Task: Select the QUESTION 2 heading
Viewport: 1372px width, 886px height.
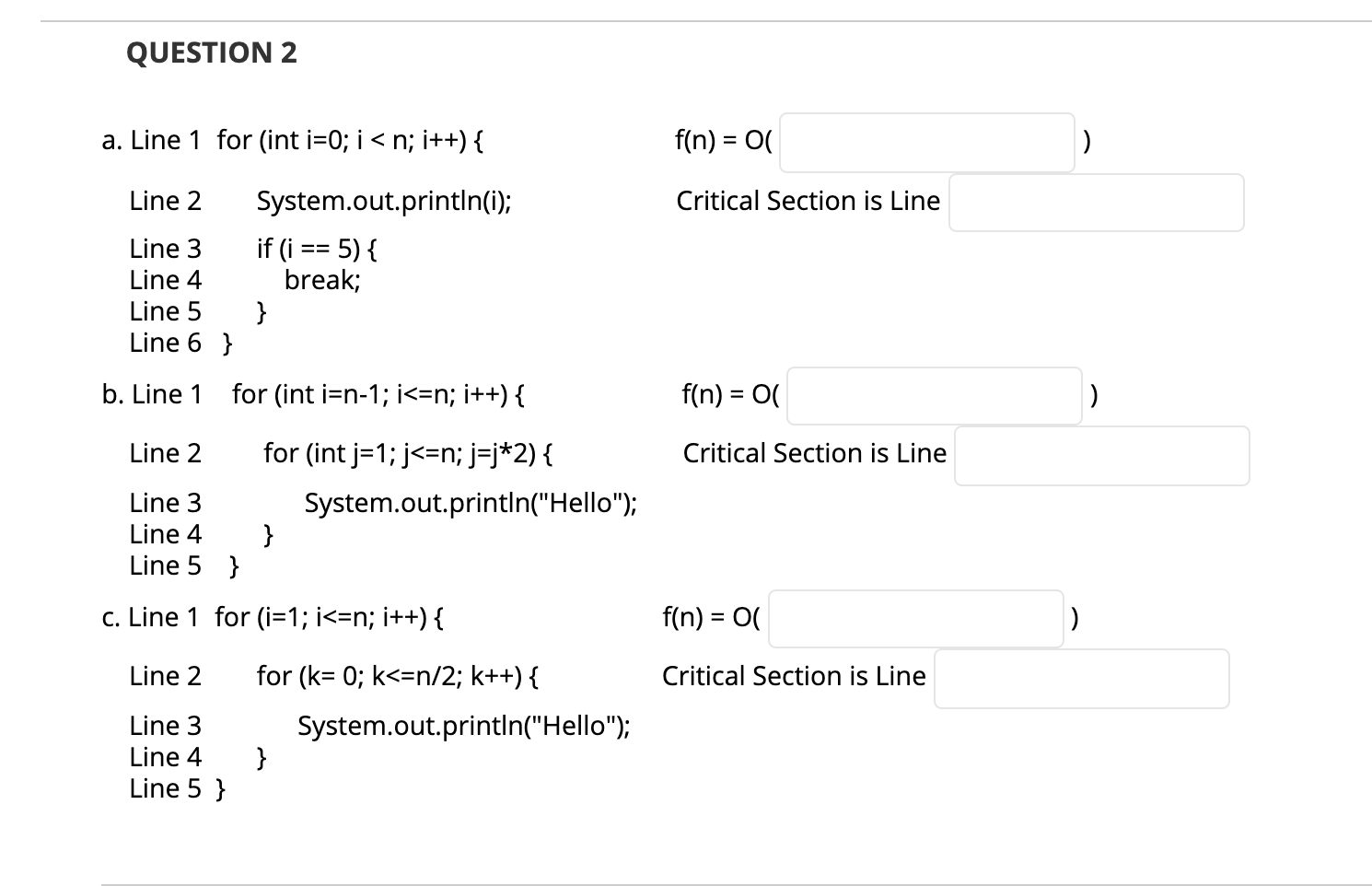Action: (x=212, y=52)
